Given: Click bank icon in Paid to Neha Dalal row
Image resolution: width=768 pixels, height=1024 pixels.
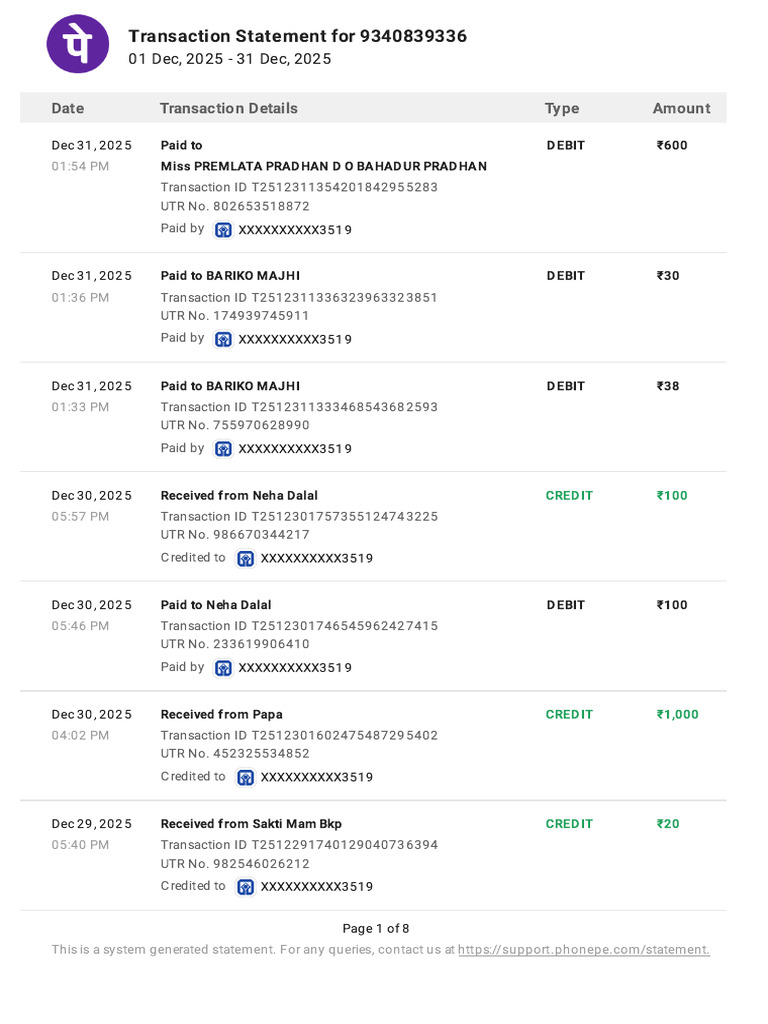Looking at the screenshot, I should 223,668.
